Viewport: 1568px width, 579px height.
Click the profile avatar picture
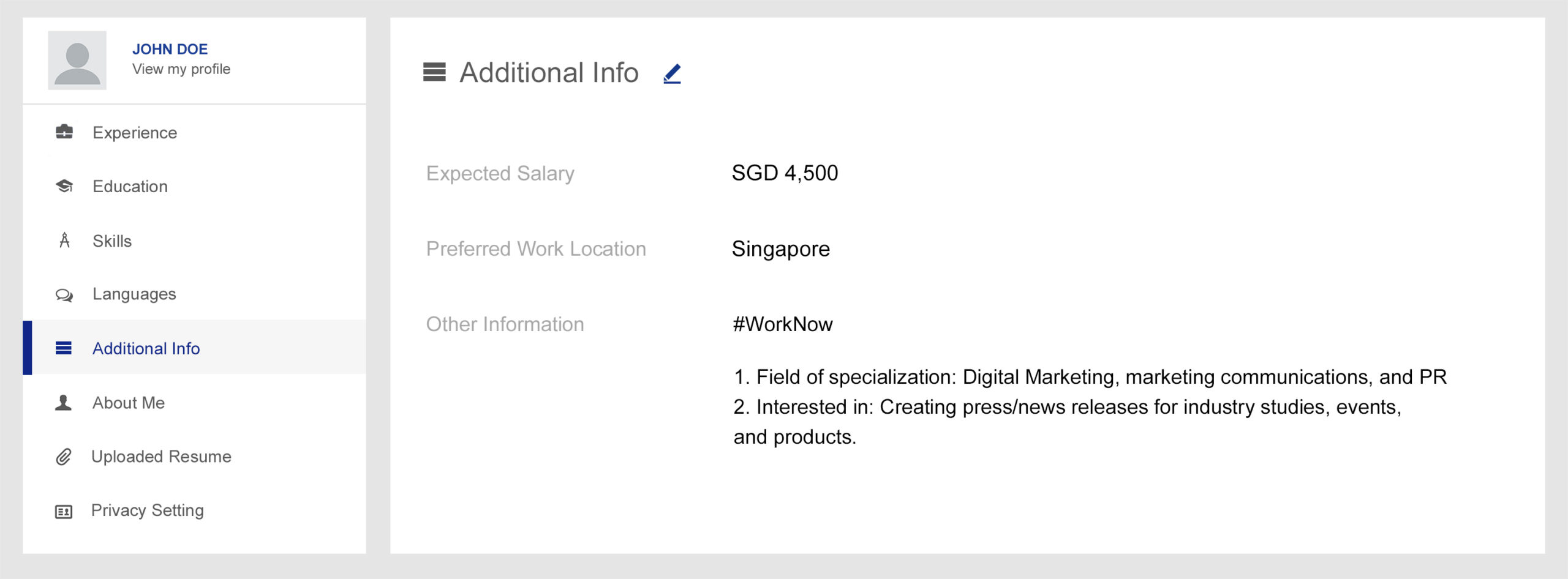(78, 59)
